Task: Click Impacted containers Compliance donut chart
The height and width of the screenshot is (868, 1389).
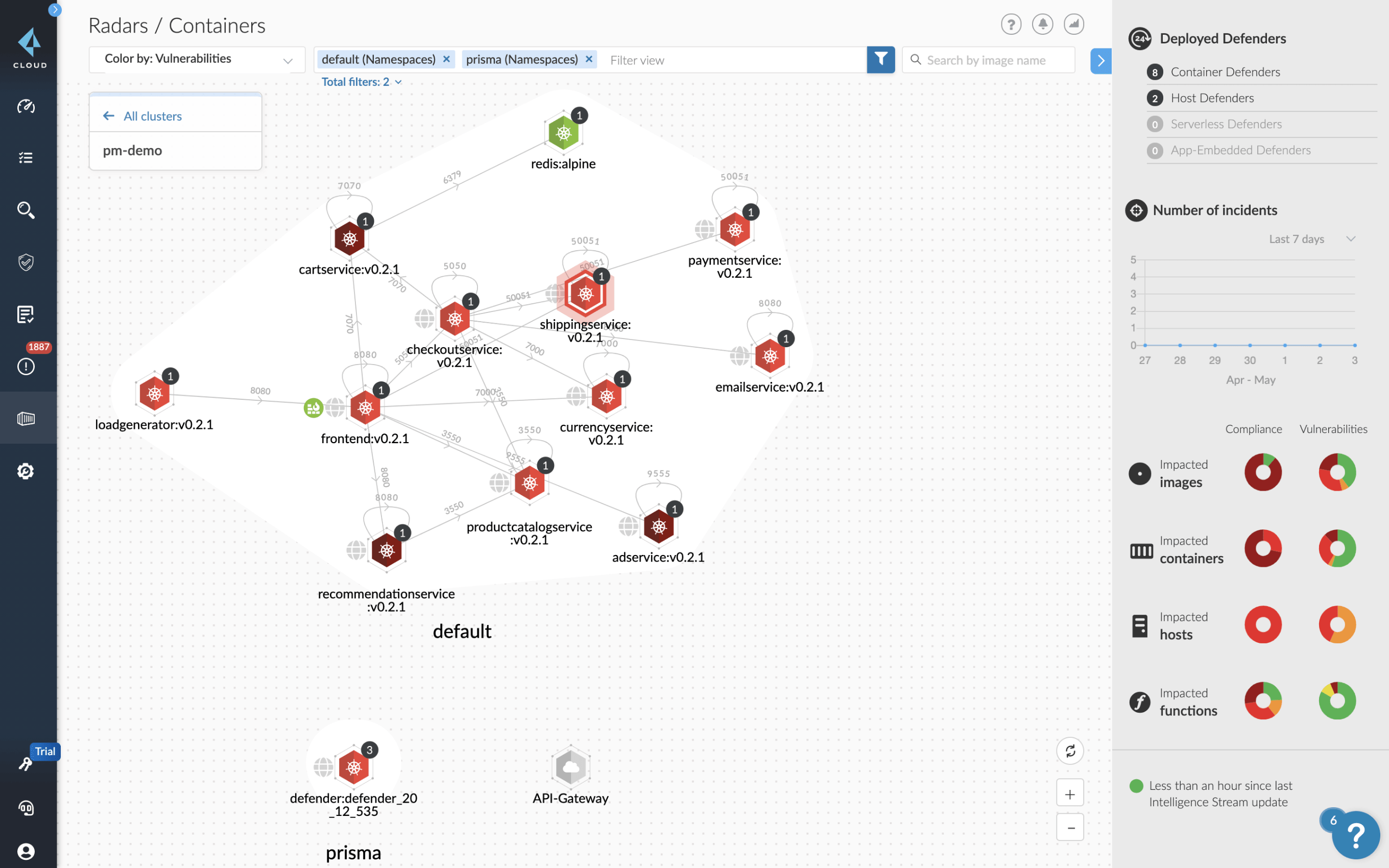Action: click(1263, 548)
